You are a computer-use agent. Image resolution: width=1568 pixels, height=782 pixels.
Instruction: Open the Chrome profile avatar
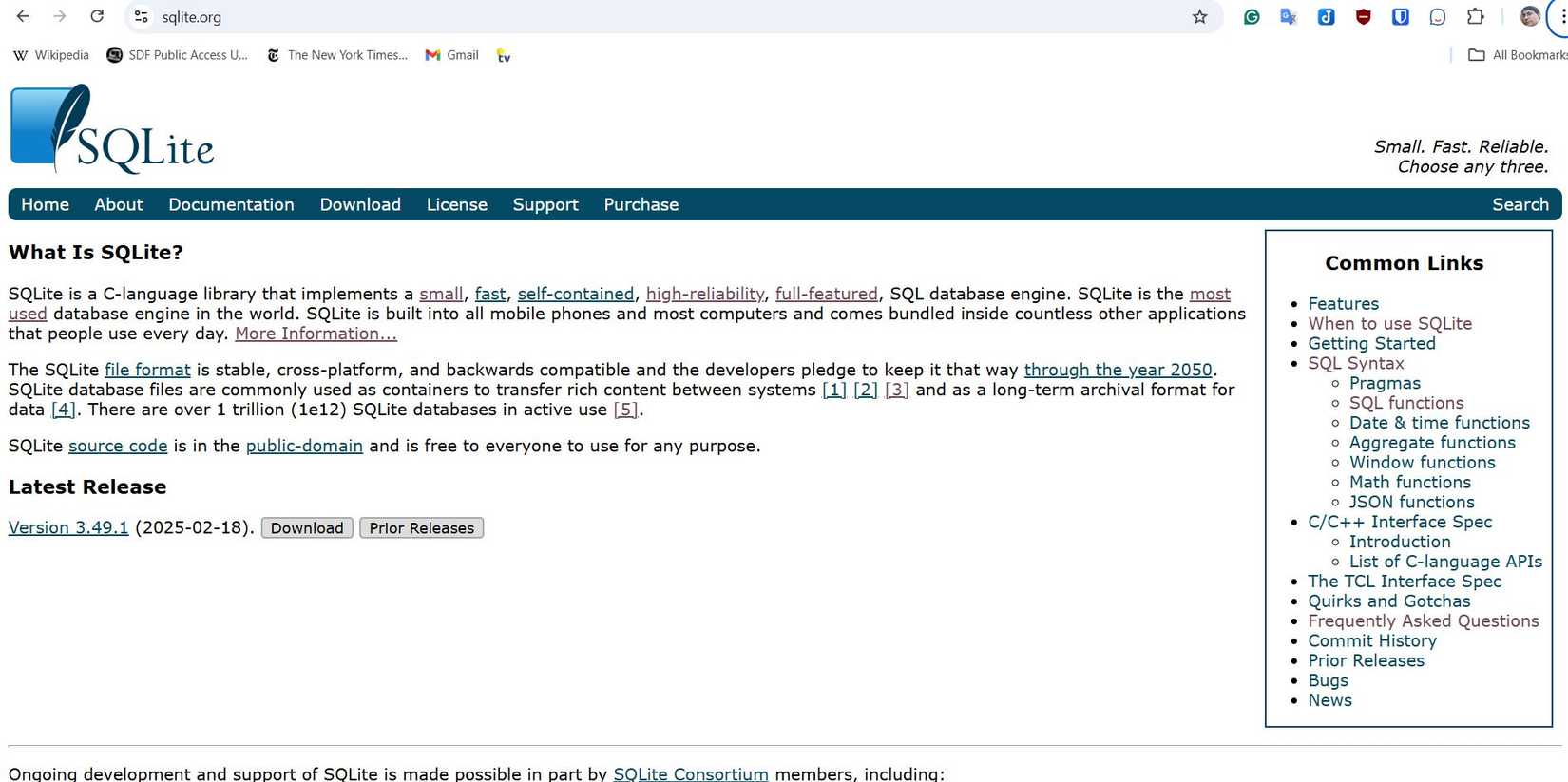(1529, 16)
